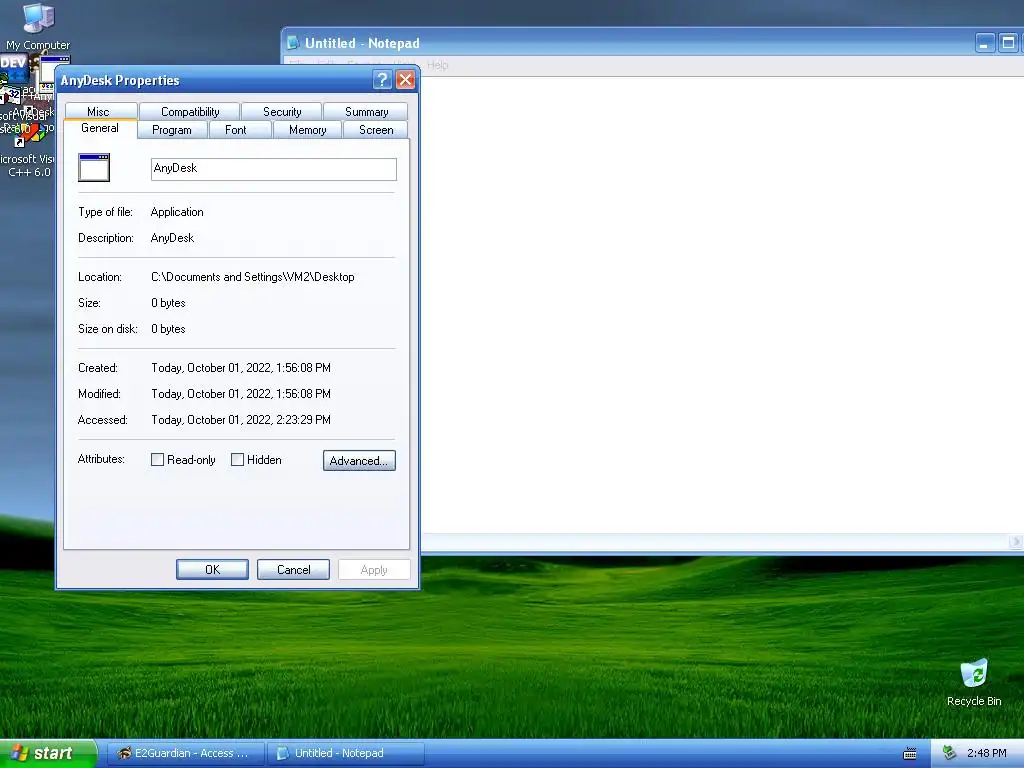Open the My Computer desktop icon
Viewport: 1024px width, 768px height.
(38, 26)
